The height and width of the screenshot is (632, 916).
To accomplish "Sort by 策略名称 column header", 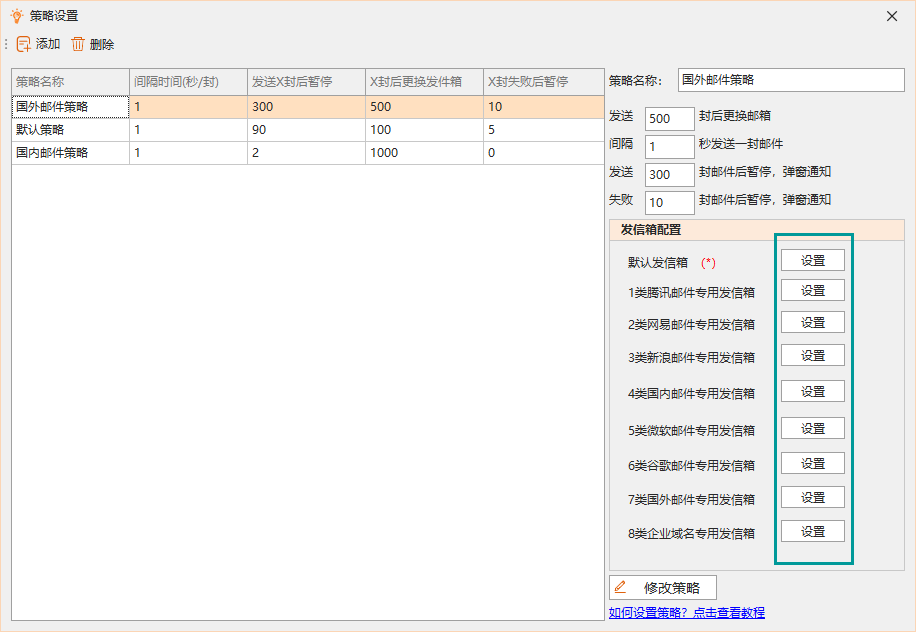I will [x=70, y=82].
